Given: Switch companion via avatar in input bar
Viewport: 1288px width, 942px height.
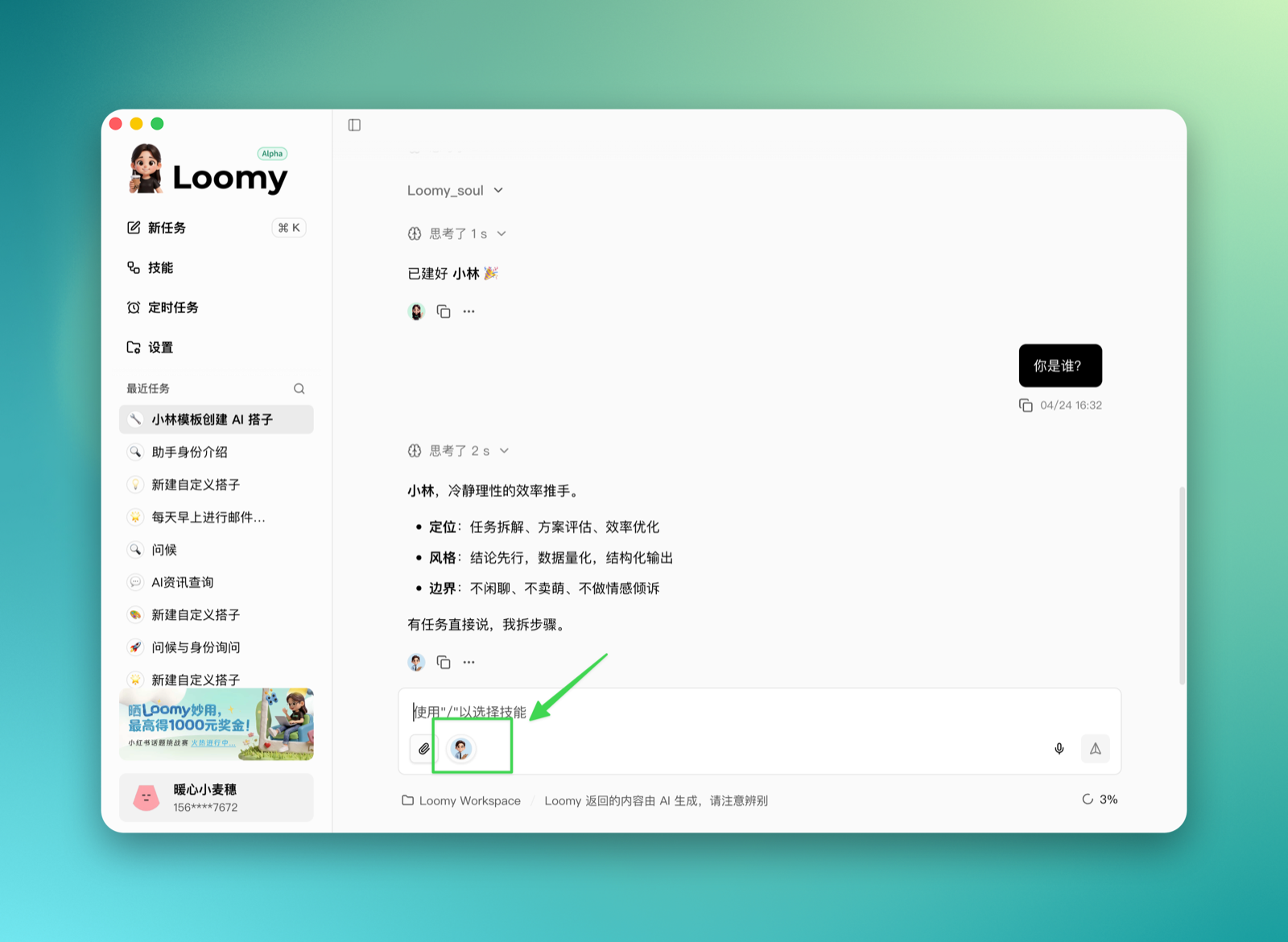Looking at the screenshot, I should pyautogui.click(x=461, y=749).
